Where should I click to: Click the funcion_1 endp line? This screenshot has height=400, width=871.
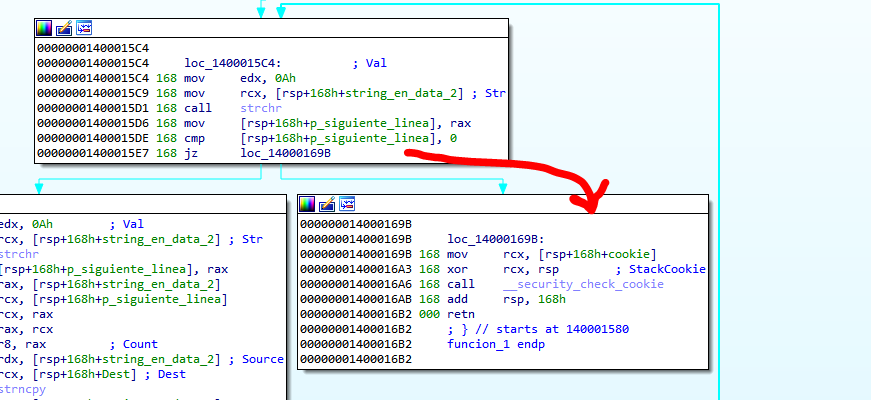[495, 345]
